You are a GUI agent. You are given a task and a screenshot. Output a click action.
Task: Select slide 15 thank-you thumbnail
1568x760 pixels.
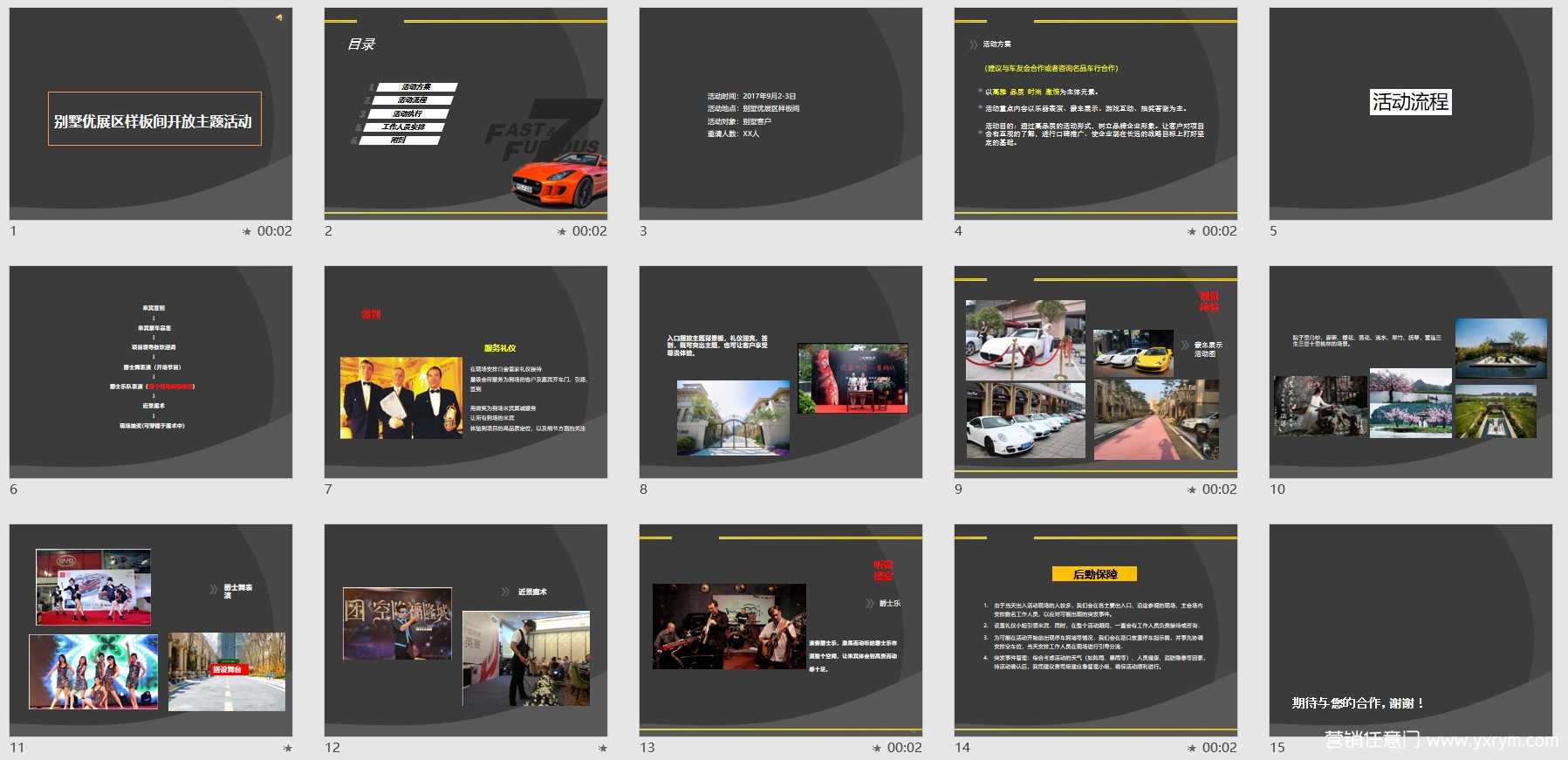pyautogui.click(x=1411, y=630)
